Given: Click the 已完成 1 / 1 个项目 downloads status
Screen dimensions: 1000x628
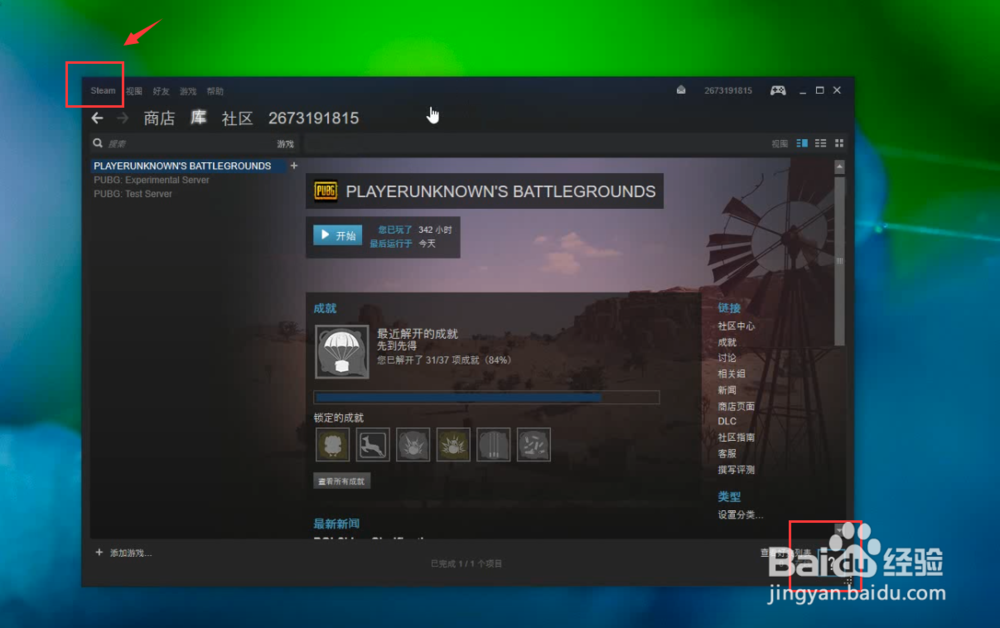Looking at the screenshot, I should coord(466,564).
